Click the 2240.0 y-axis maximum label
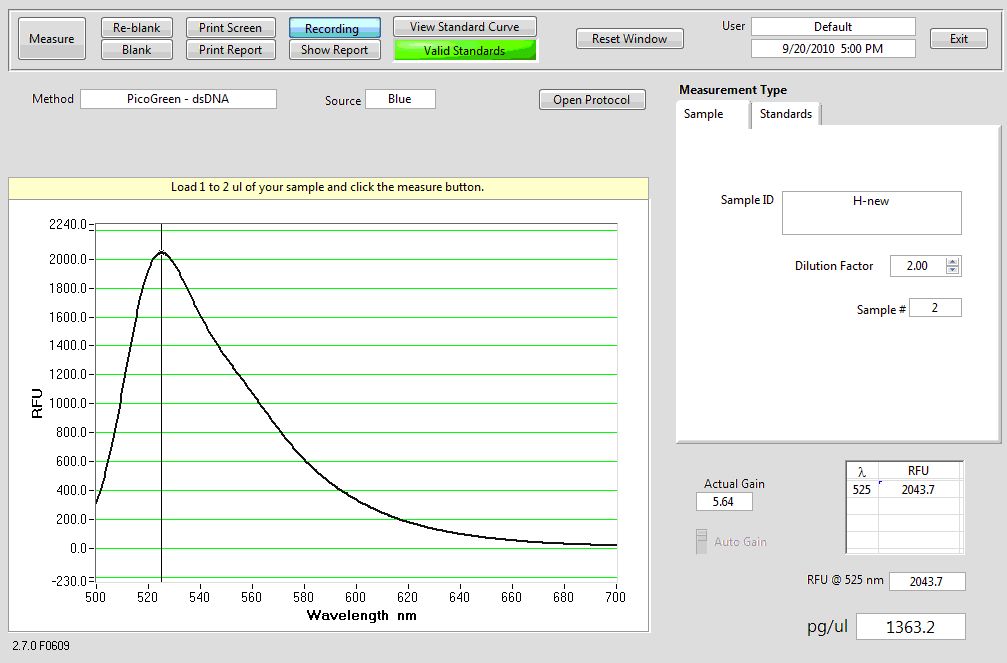Screen dimensions: 1007x663 (67, 224)
